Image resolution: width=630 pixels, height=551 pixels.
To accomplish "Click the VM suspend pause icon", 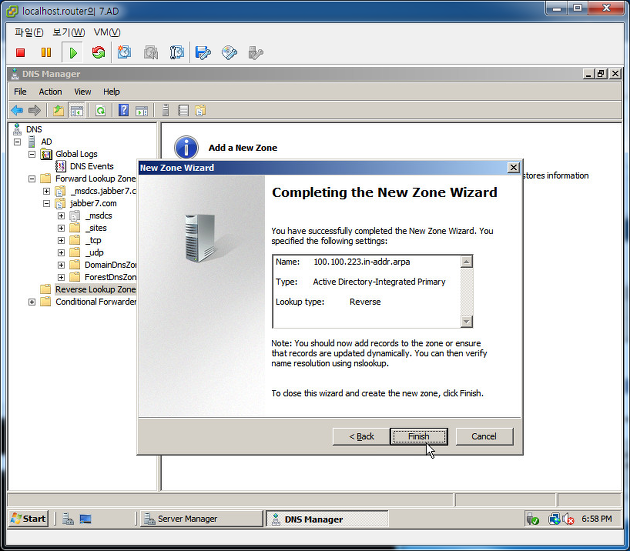I will click(46, 53).
